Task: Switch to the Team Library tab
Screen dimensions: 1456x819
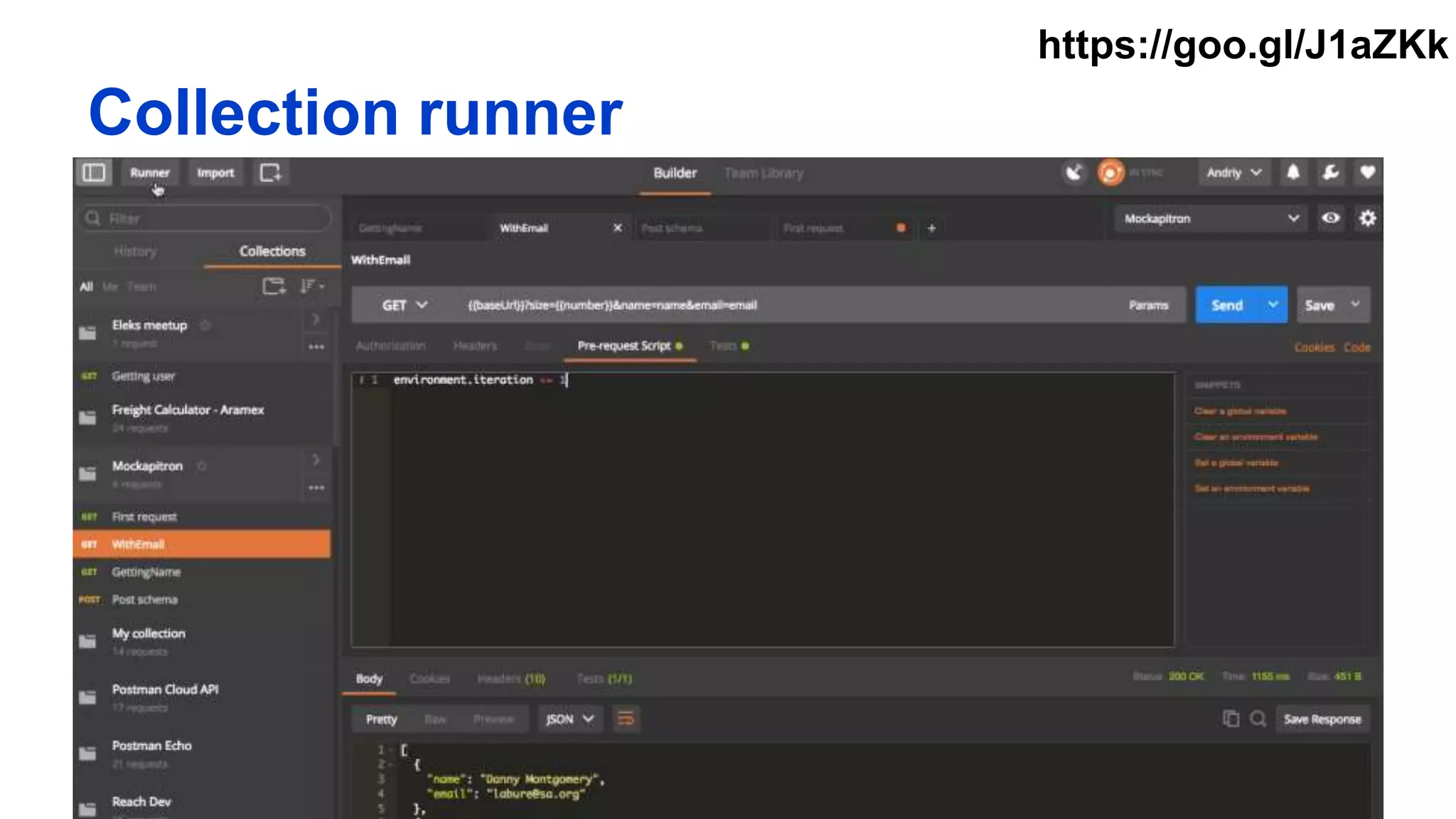Action: [764, 173]
